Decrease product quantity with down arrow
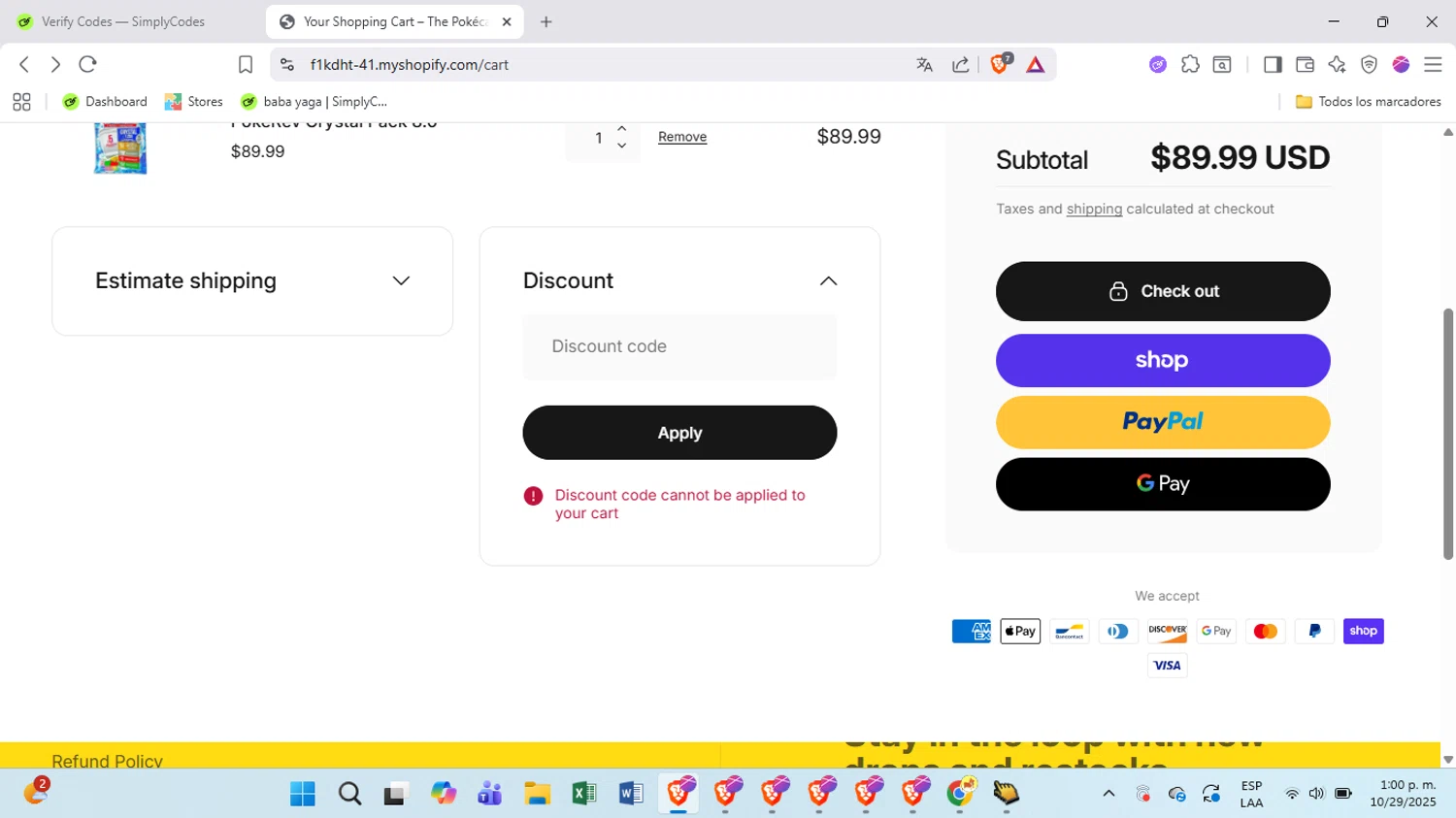This screenshot has width=1456, height=818. (622, 146)
